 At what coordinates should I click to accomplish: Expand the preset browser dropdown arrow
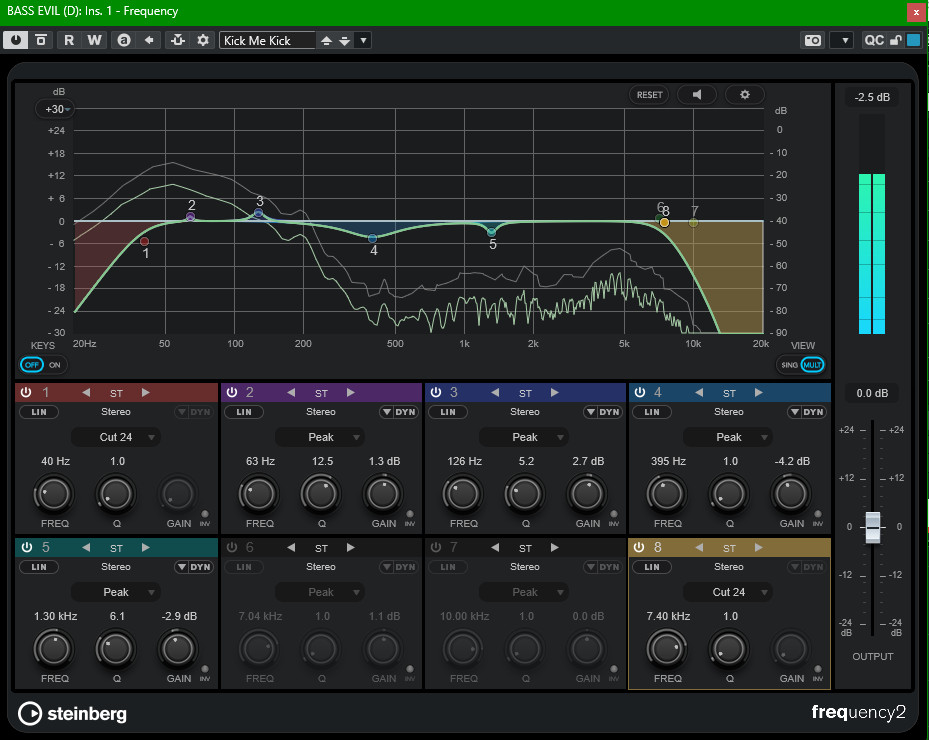[363, 40]
